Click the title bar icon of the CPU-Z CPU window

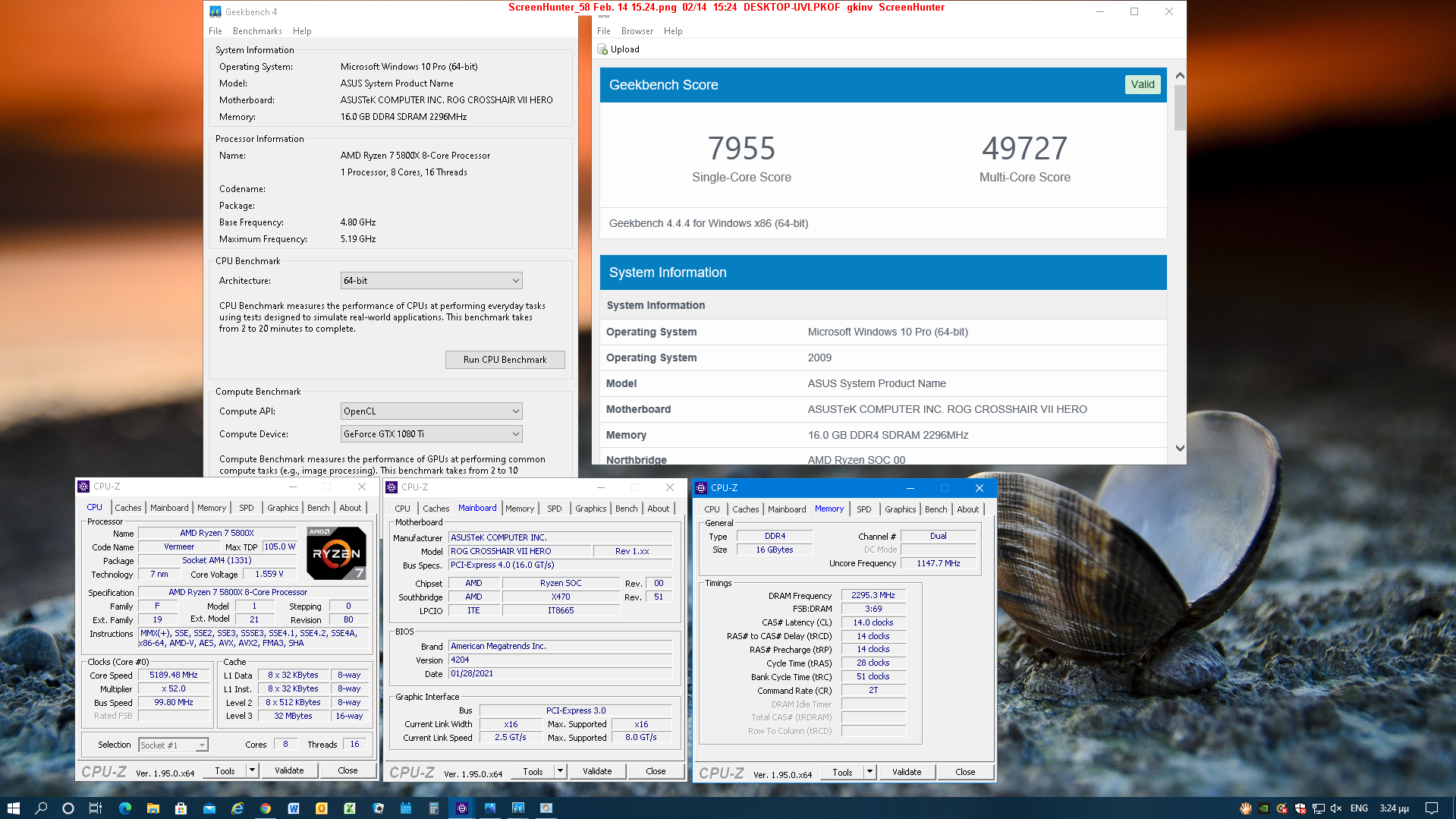pos(84,487)
